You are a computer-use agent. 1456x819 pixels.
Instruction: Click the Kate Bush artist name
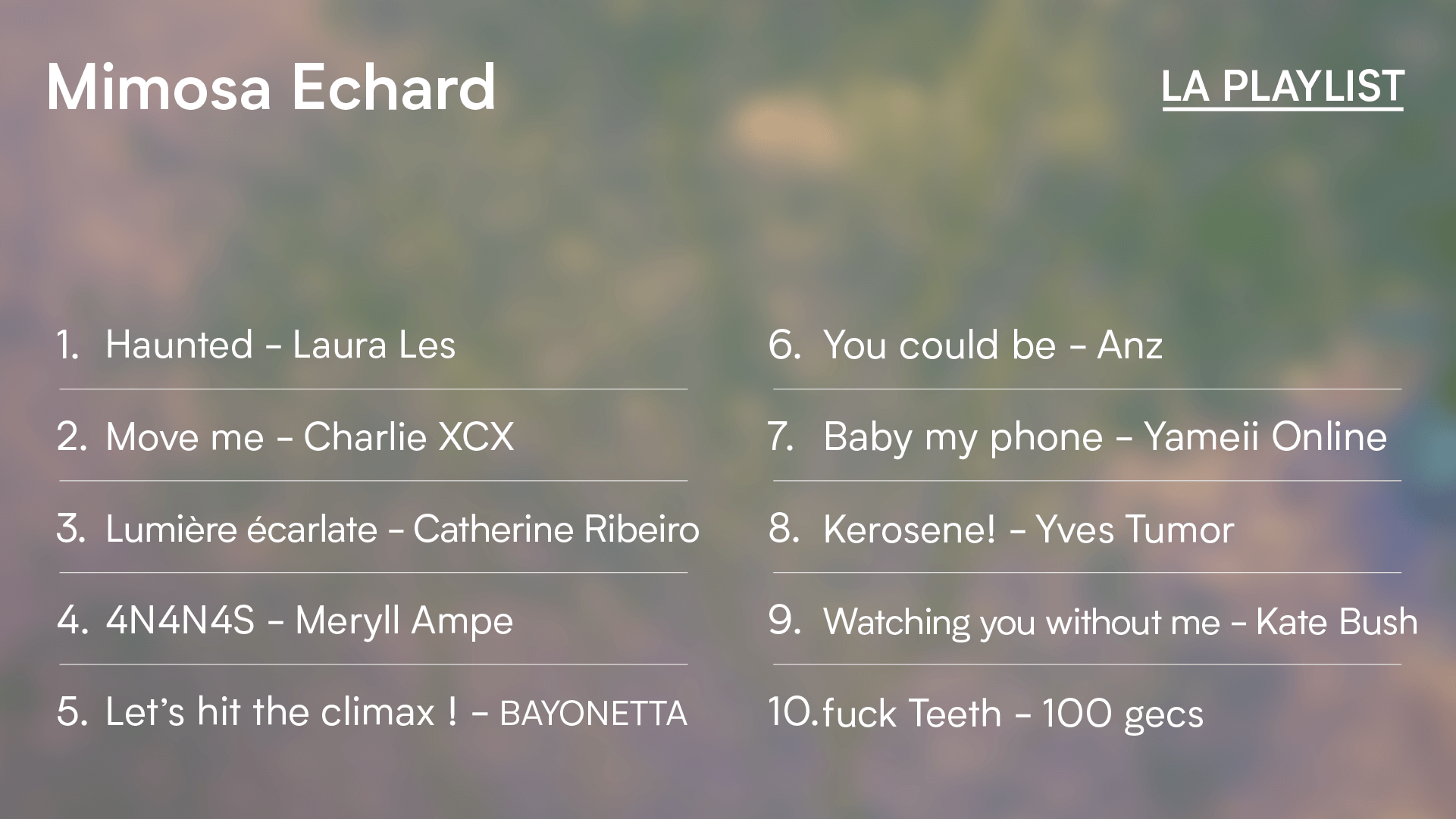[x=1336, y=621]
